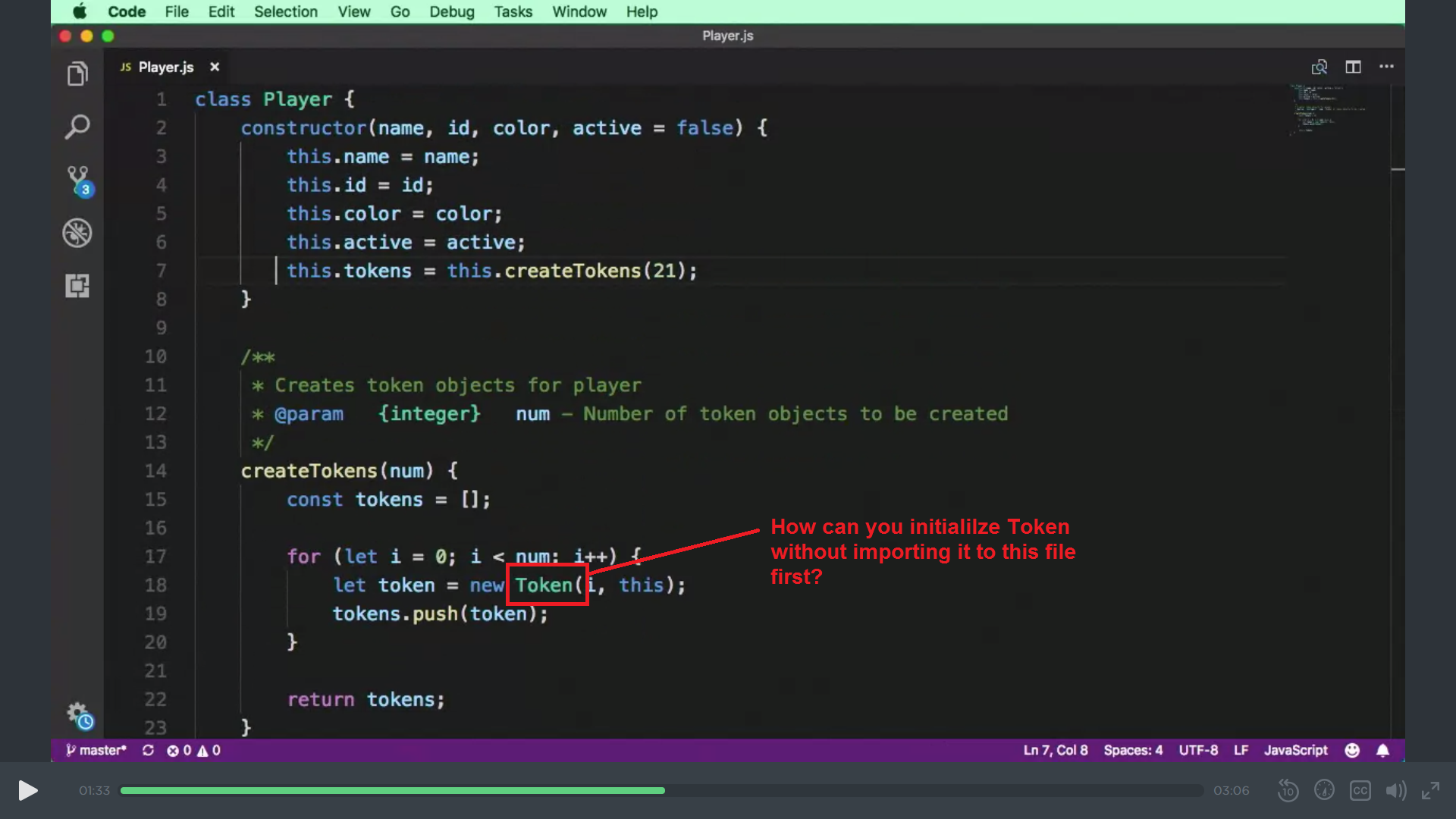The image size is (1456, 819).
Task: Open the more actions ellipsis in editor
Action: click(1386, 67)
